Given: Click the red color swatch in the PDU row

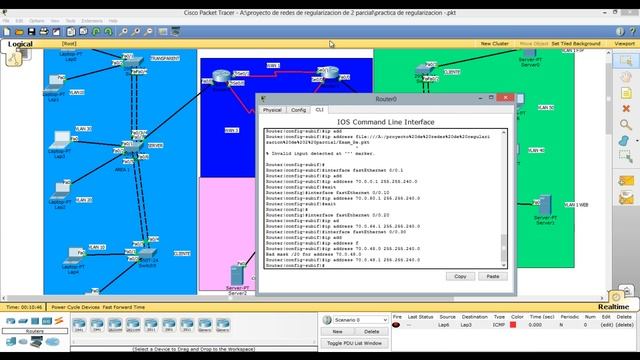Looking at the screenshot, I should coord(513,325).
